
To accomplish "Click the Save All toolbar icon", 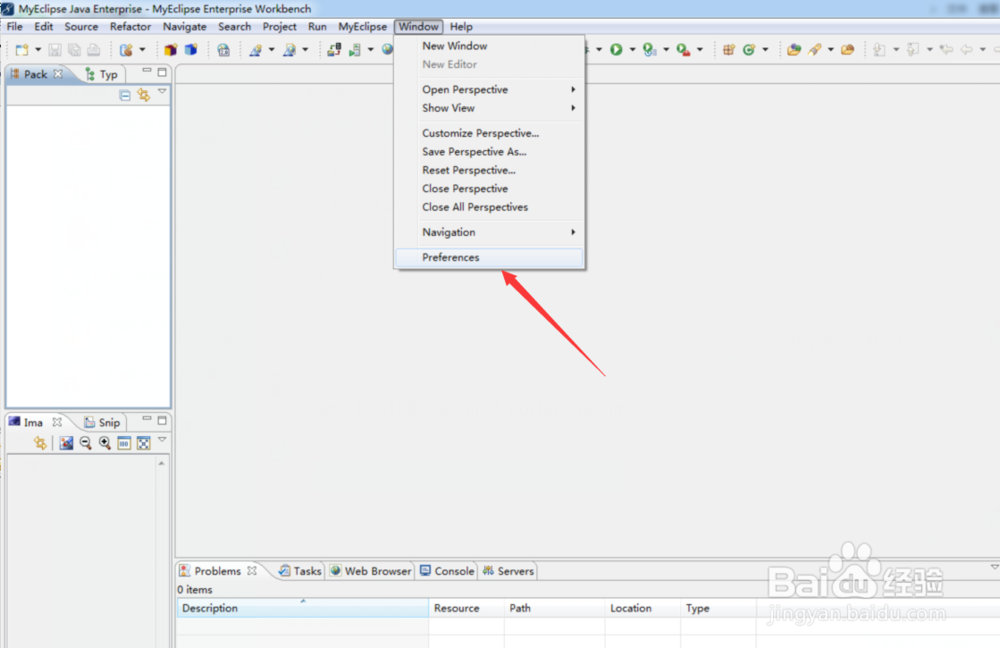I will tap(74, 50).
